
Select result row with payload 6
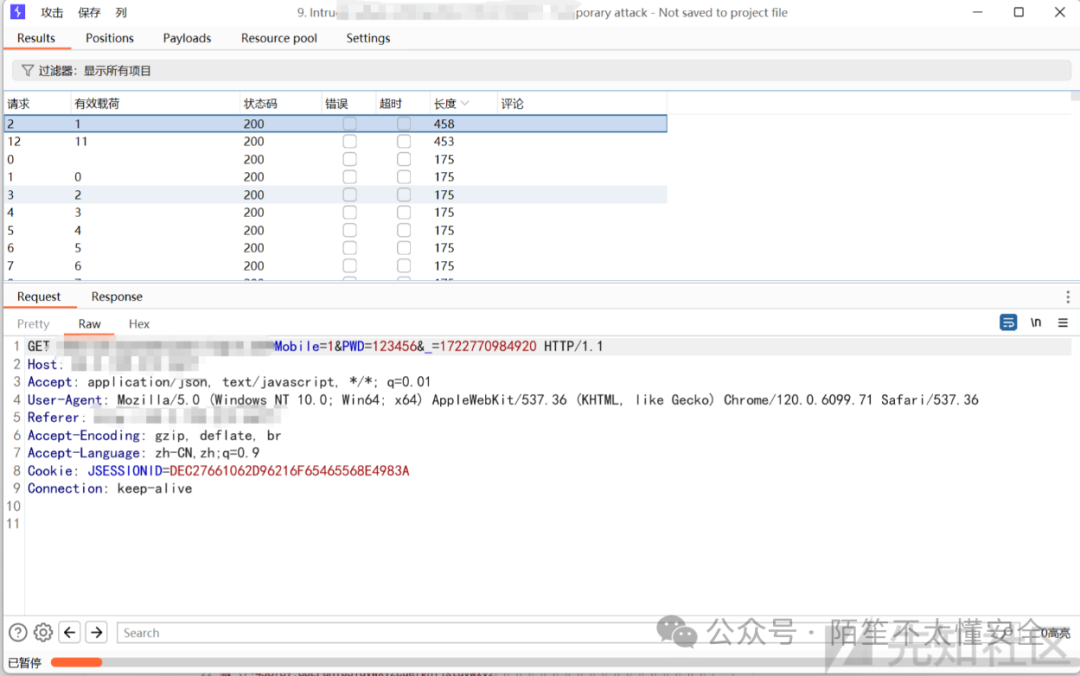coord(335,266)
